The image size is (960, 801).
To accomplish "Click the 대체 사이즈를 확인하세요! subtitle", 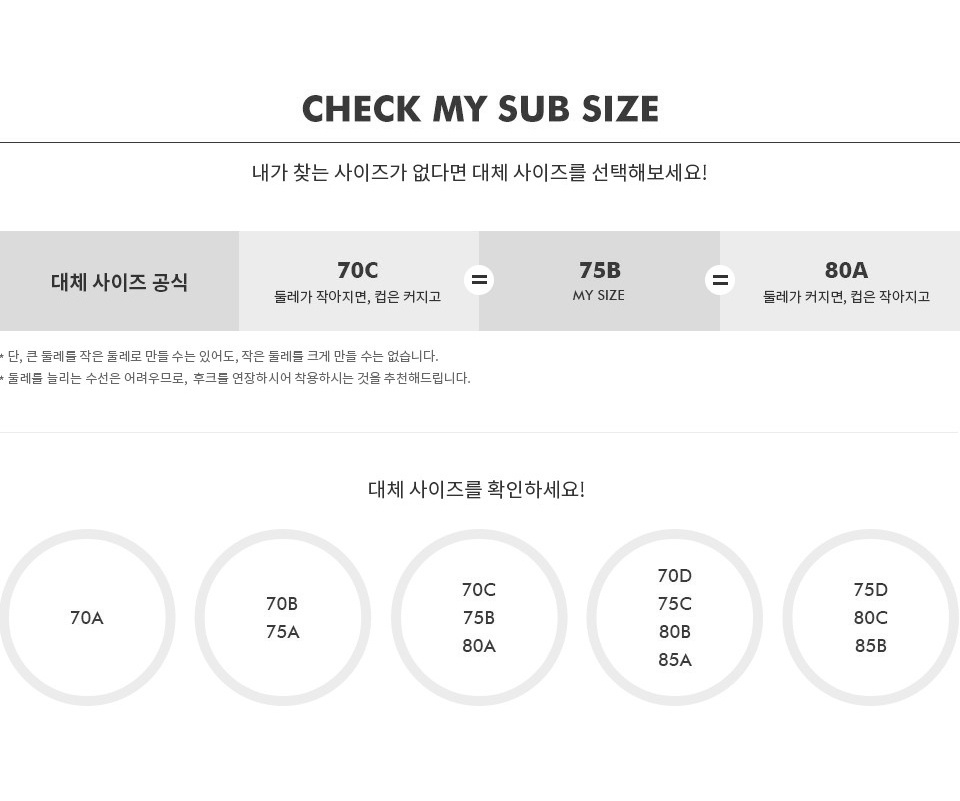I will [476, 489].
